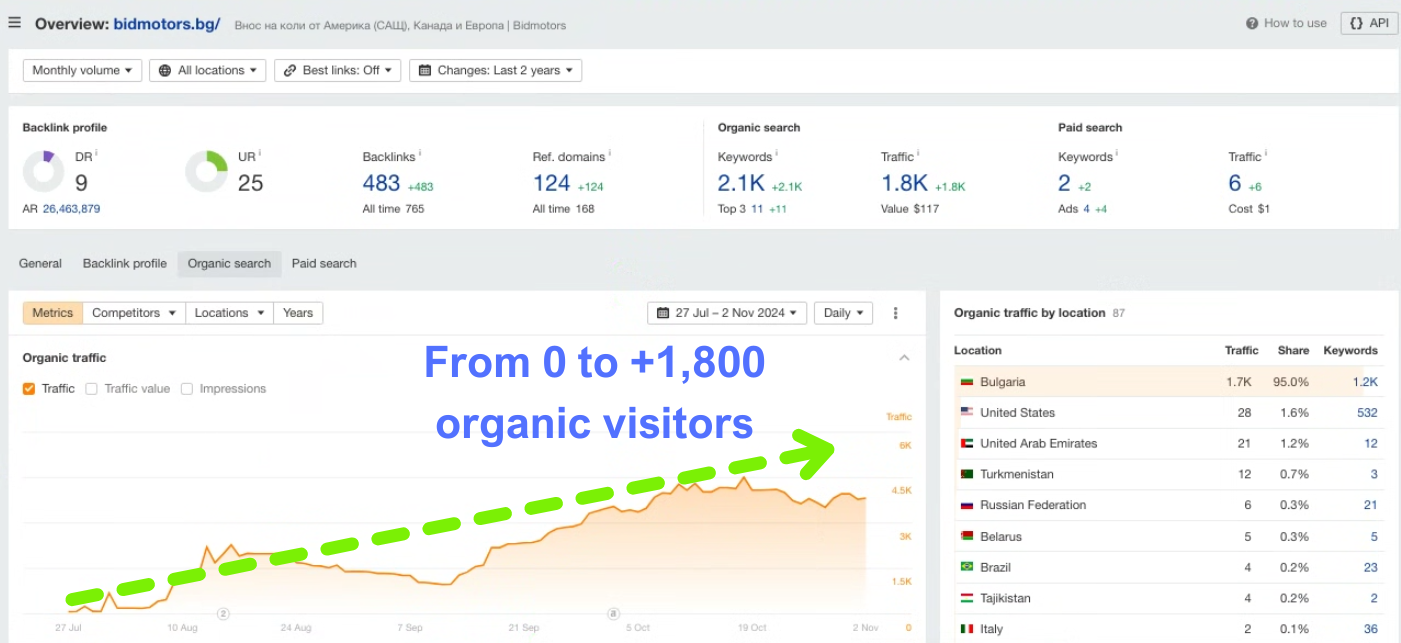Switch to the Paid search tab
The width and height of the screenshot is (1401, 643).
323,263
